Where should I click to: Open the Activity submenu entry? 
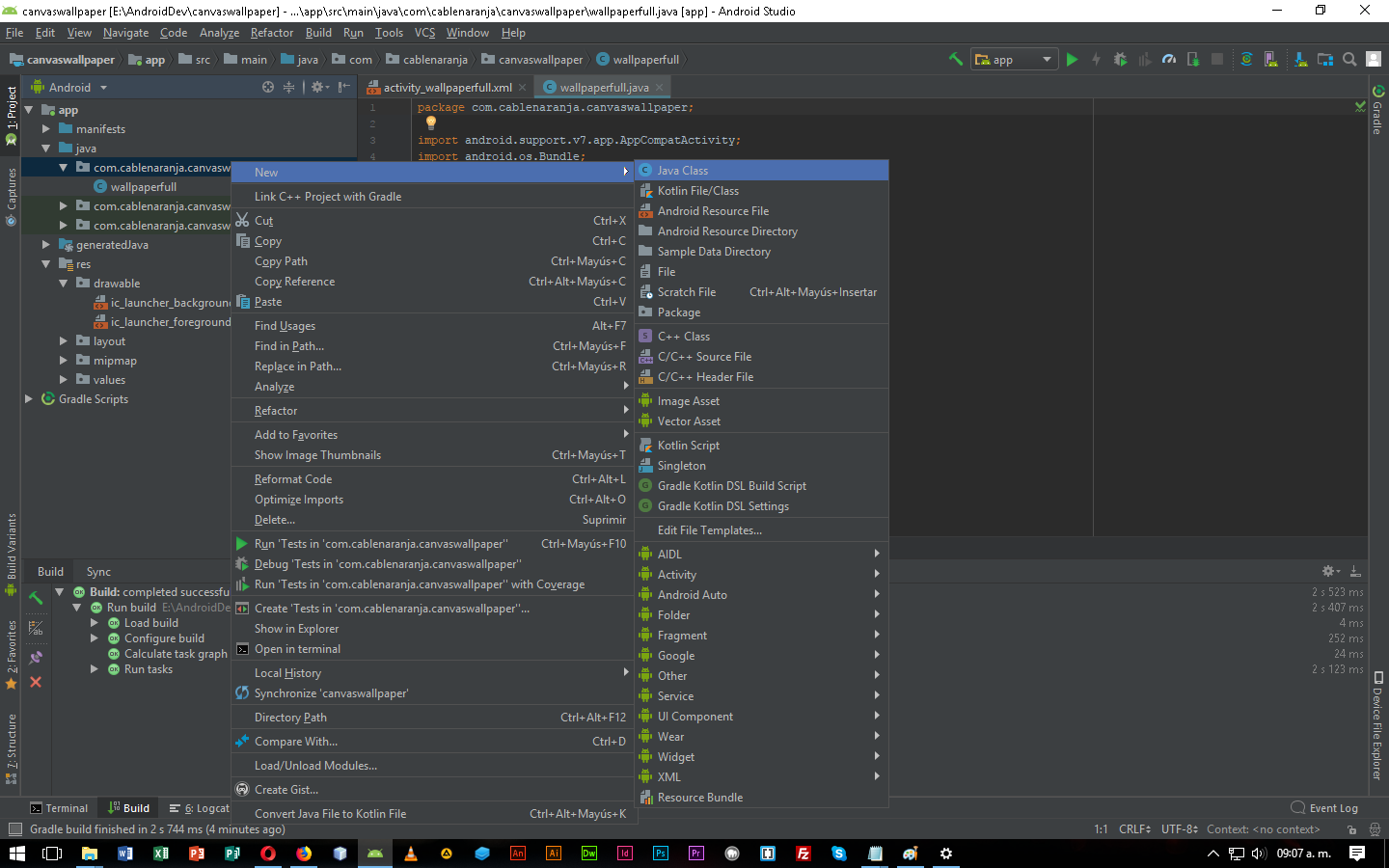click(761, 575)
